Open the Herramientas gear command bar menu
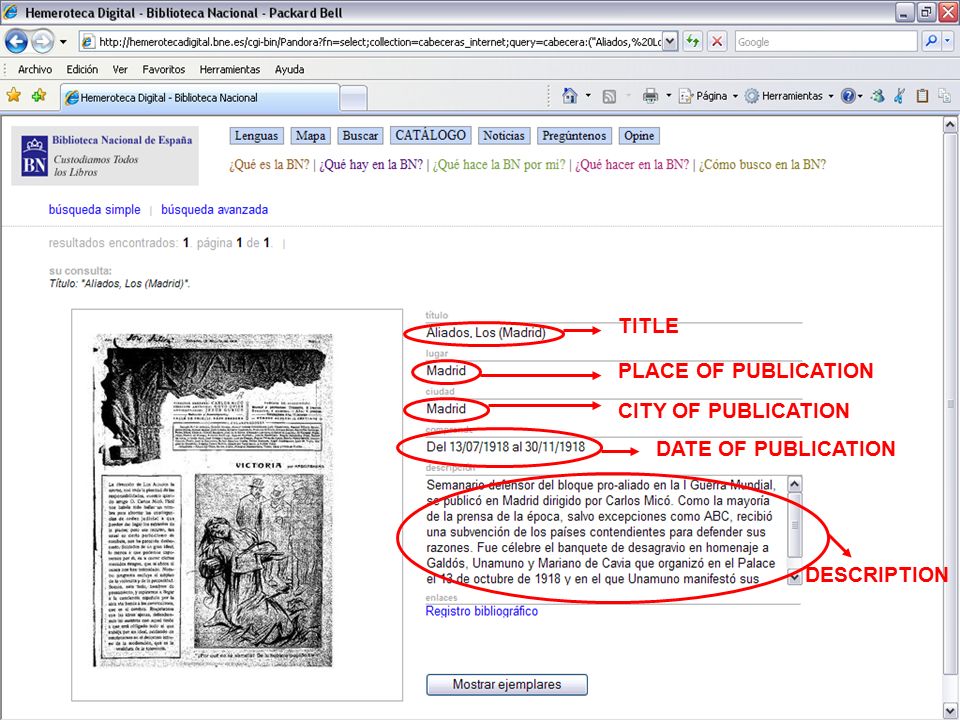 [x=789, y=96]
